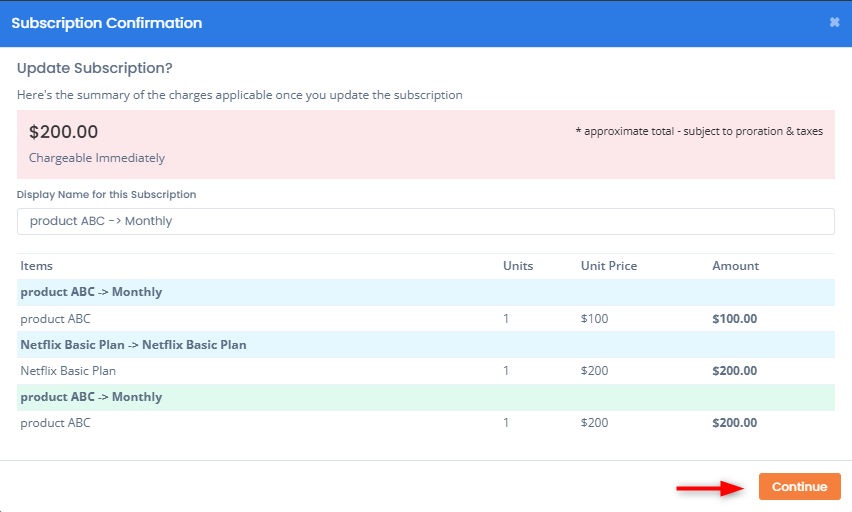Image resolution: width=852 pixels, height=512 pixels.
Task: Select the green 'product ABC -> Monthly' group row
Action: click(425, 397)
